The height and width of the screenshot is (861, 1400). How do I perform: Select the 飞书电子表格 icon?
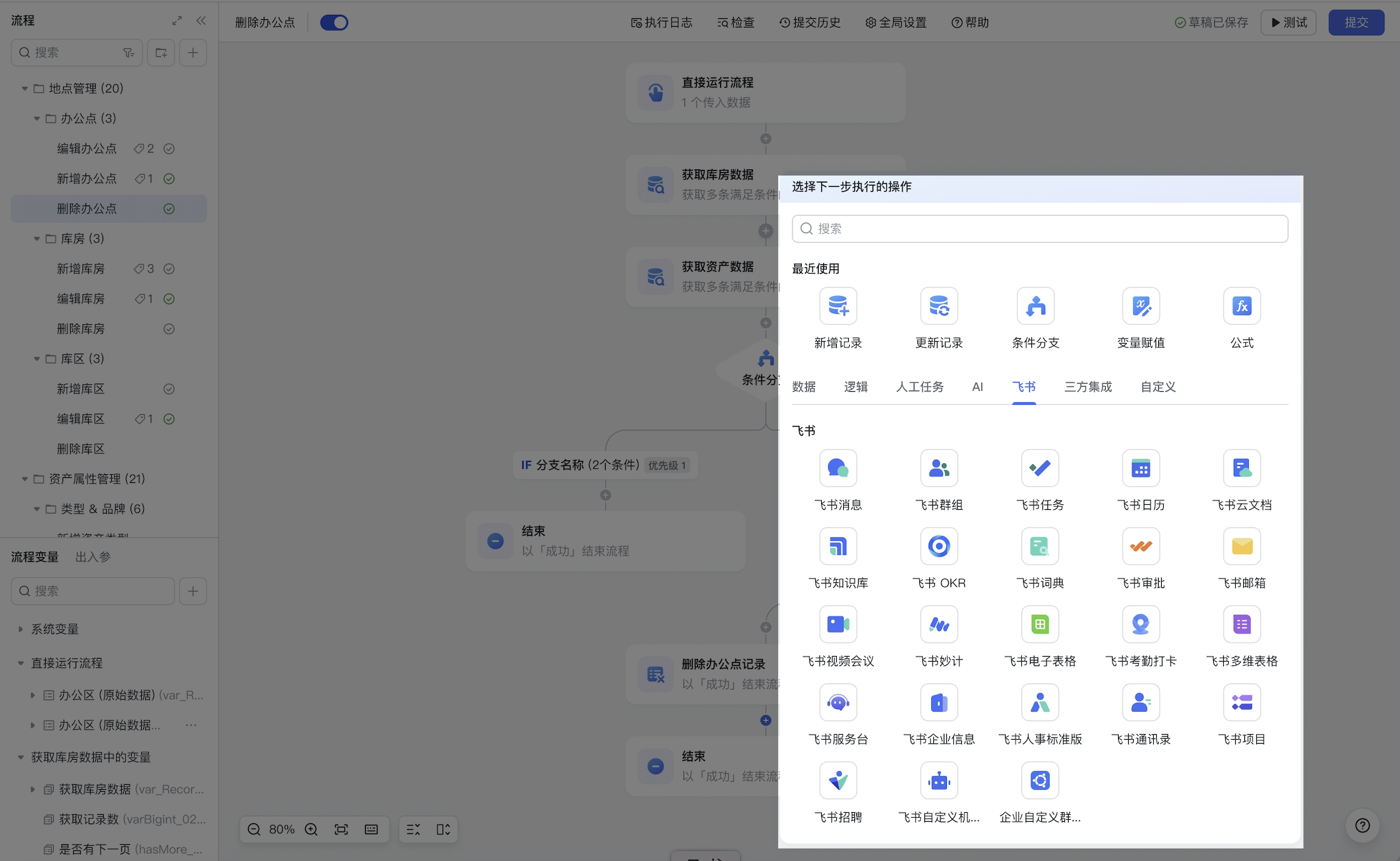click(x=1040, y=624)
